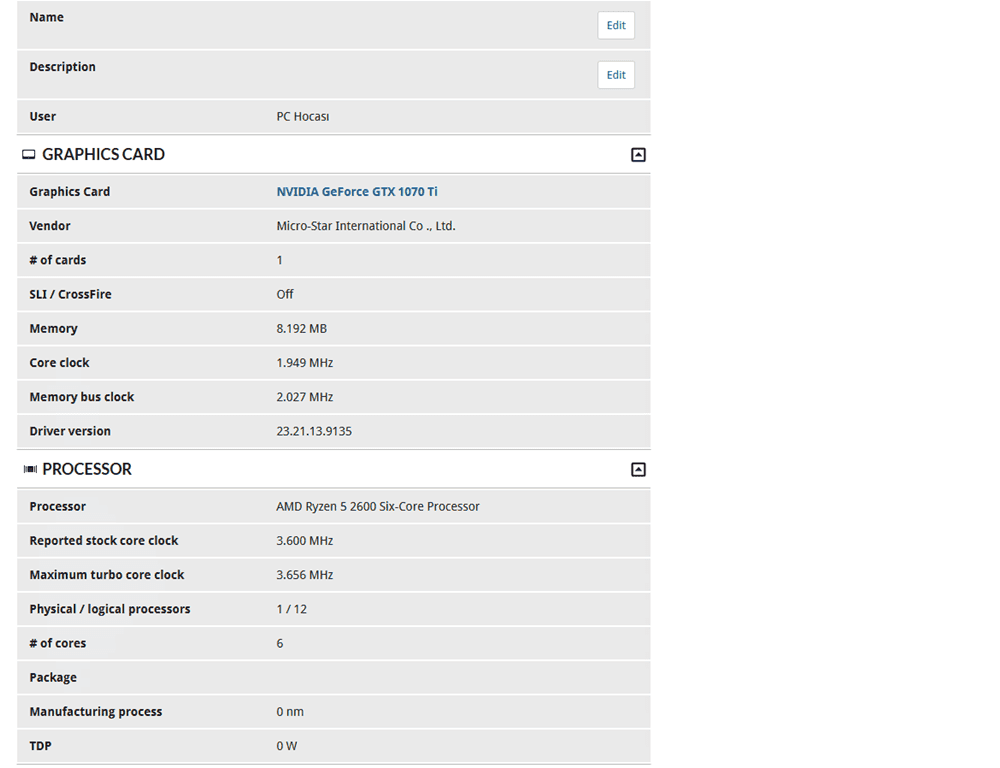
Task: Click the Edit button in the Description row
Action: coord(616,75)
